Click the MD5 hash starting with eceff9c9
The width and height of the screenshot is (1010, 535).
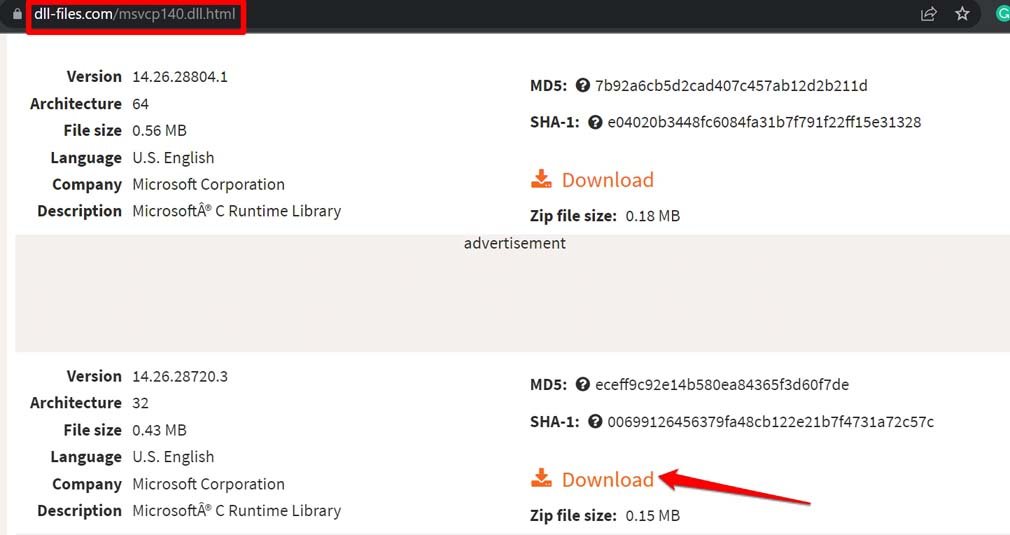(721, 385)
